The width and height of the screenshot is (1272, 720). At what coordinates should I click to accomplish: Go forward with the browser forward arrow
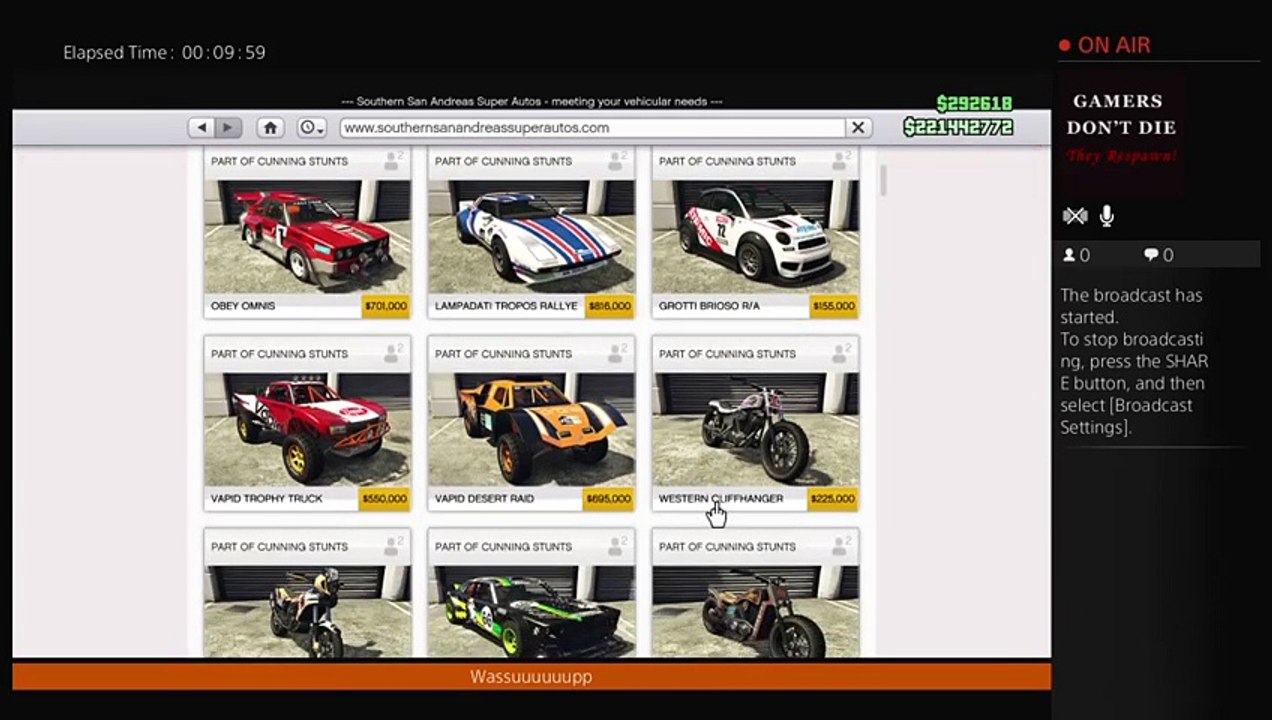228,128
